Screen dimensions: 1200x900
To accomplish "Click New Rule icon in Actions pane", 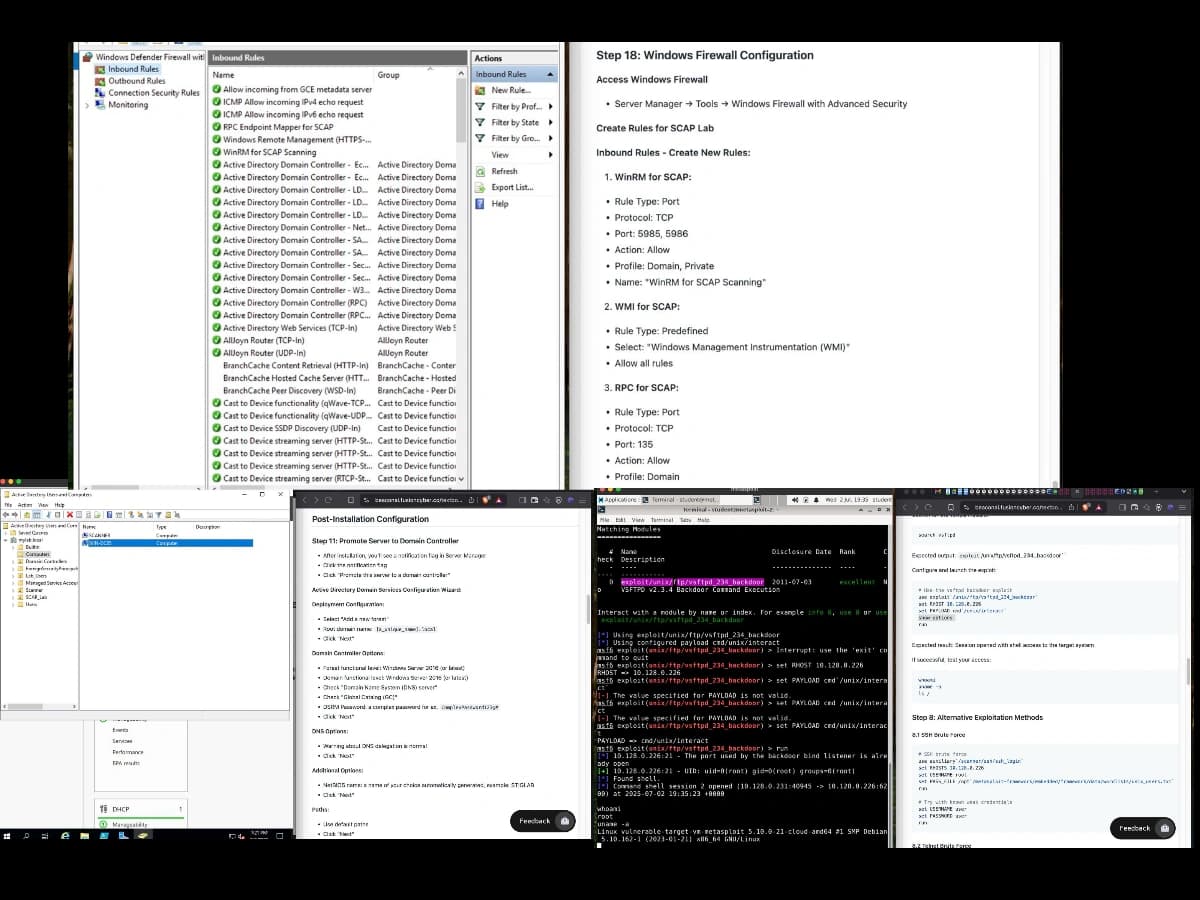I will 481,90.
